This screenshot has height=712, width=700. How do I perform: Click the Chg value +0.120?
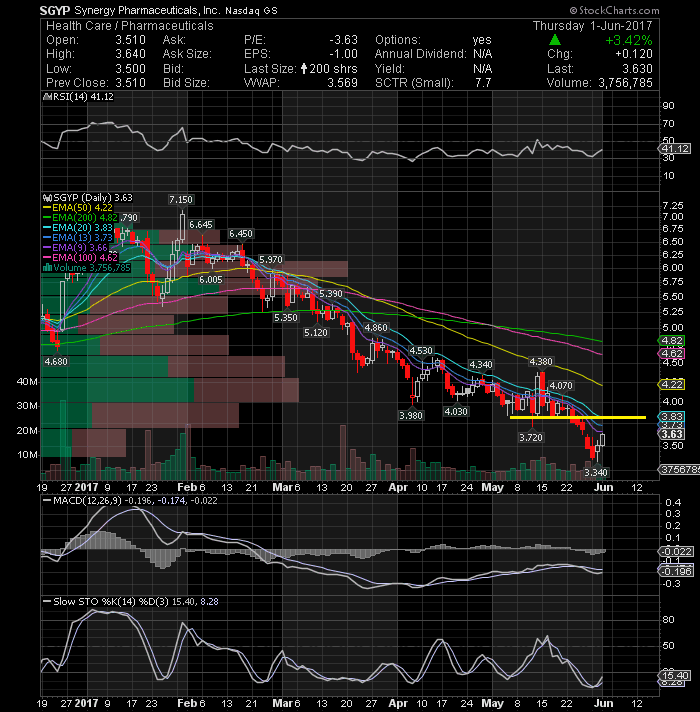coord(634,54)
